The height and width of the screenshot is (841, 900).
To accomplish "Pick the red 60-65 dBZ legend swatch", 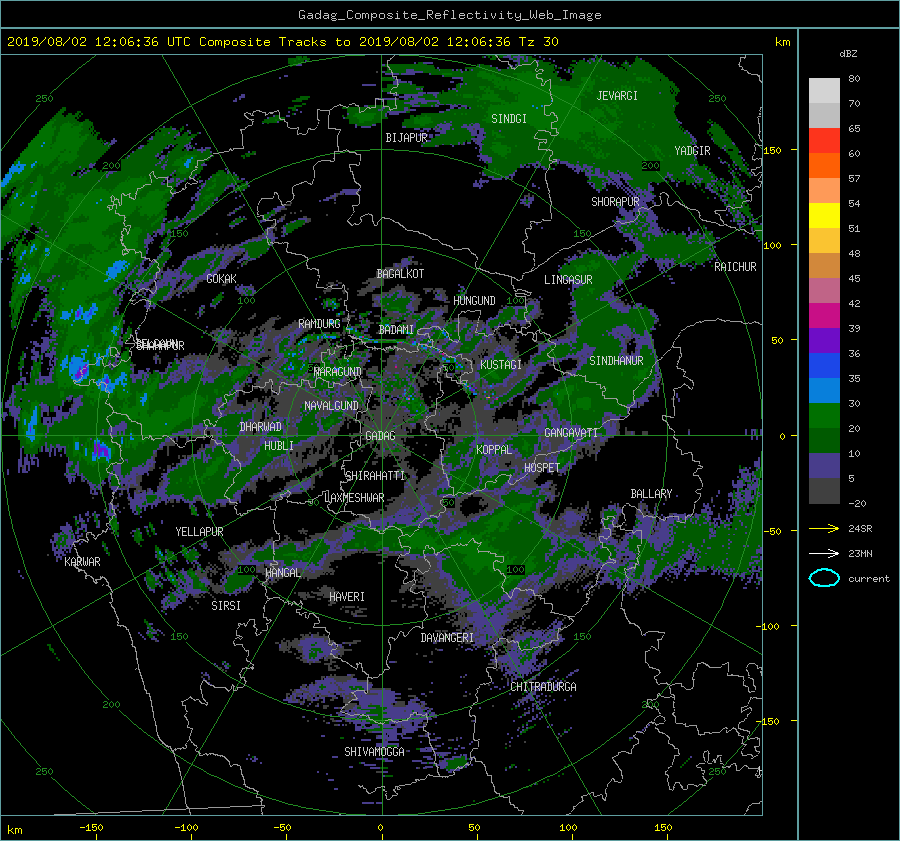I will tap(824, 141).
